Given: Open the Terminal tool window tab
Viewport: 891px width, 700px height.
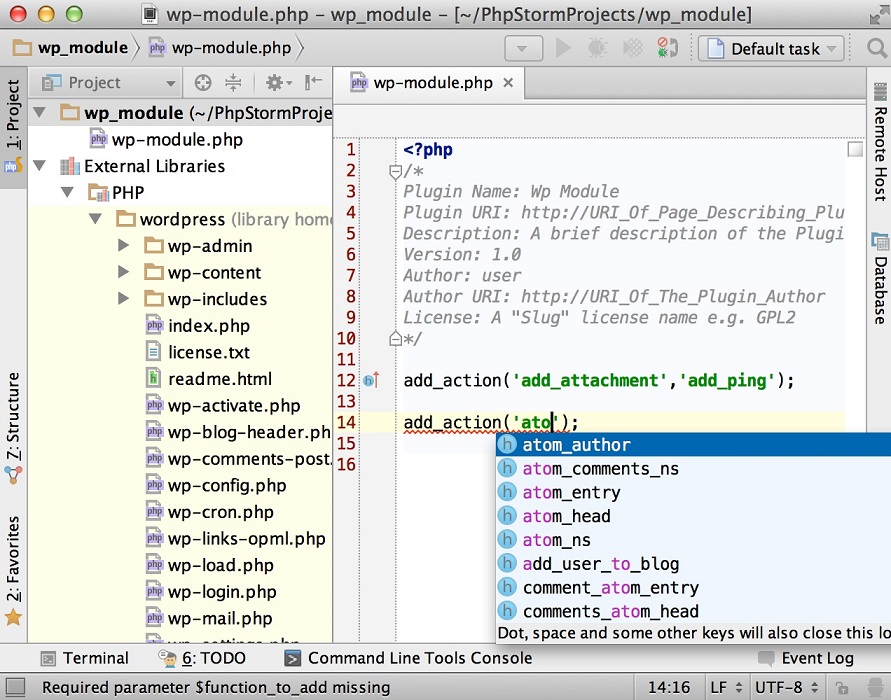Looking at the screenshot, I should pyautogui.click(x=84, y=658).
